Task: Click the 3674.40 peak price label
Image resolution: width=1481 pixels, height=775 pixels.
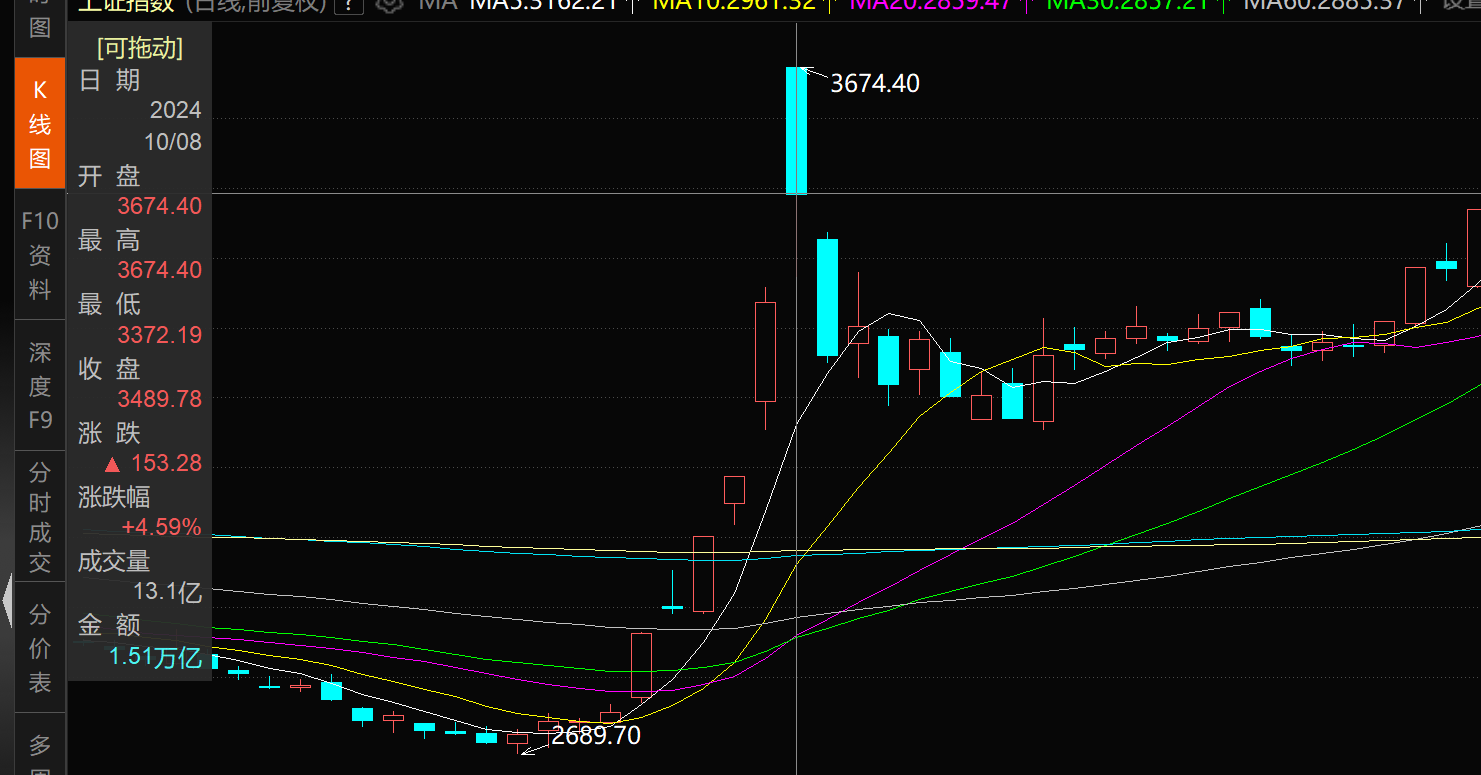Action: click(875, 84)
